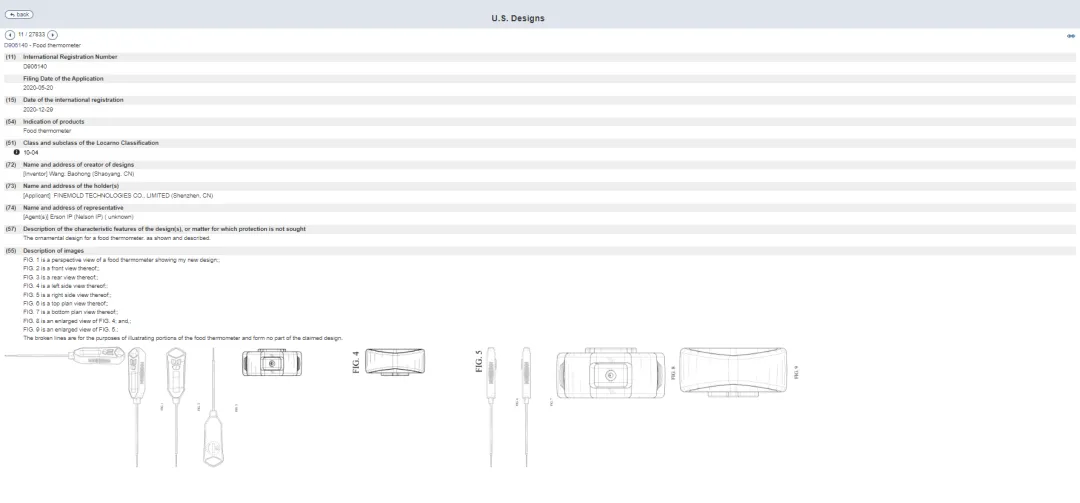Click the 11 / 27833 record counter
This screenshot has height=503, width=1080.
pyautogui.click(x=32, y=34)
